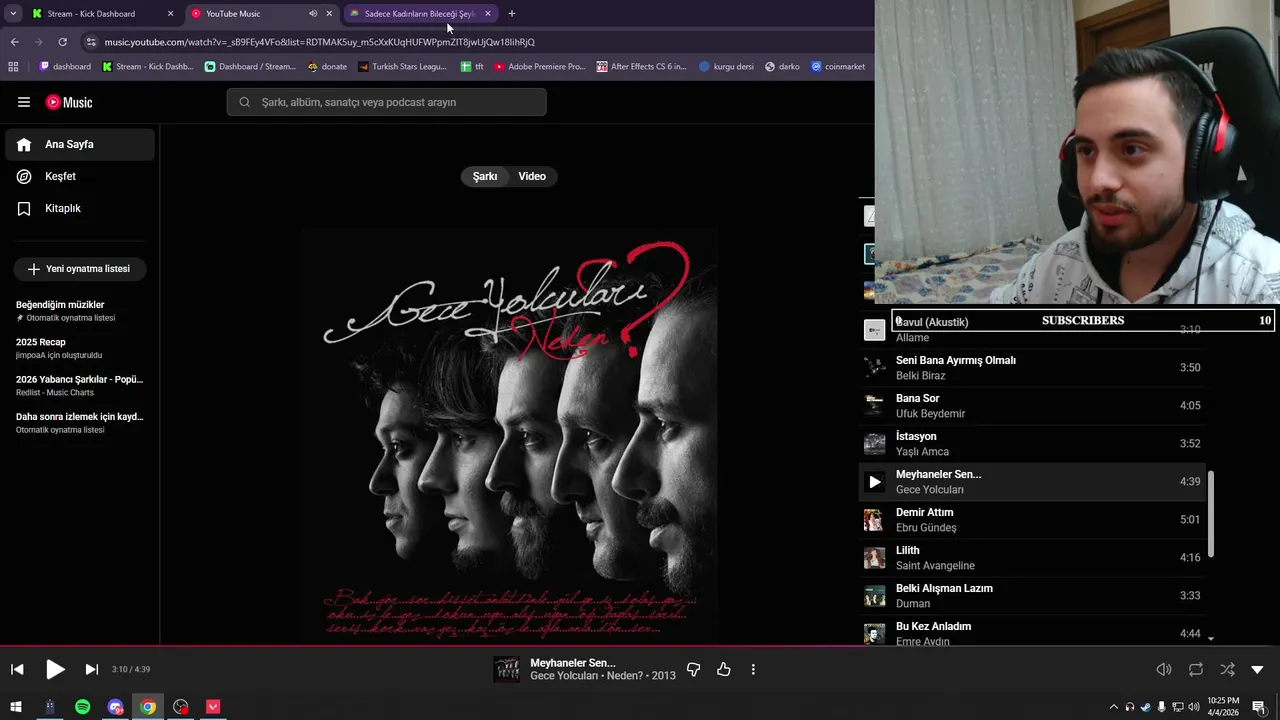Open the kurgu dersi bookmark

726,67
